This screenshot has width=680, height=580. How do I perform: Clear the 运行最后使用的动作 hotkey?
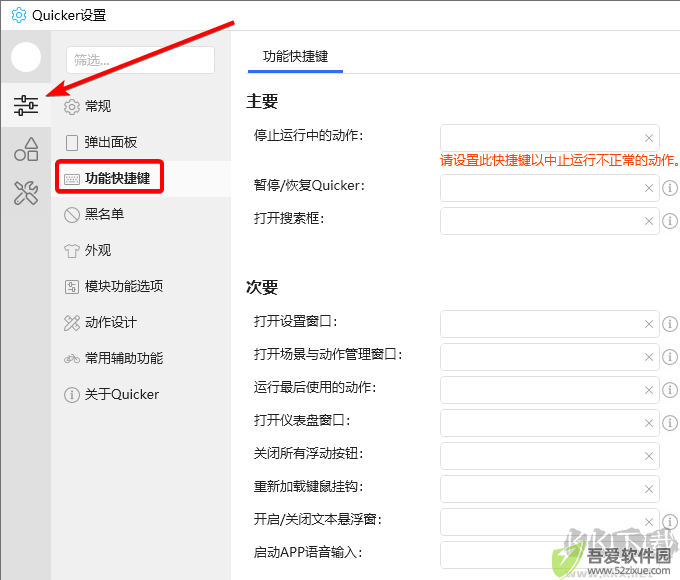[x=649, y=390]
